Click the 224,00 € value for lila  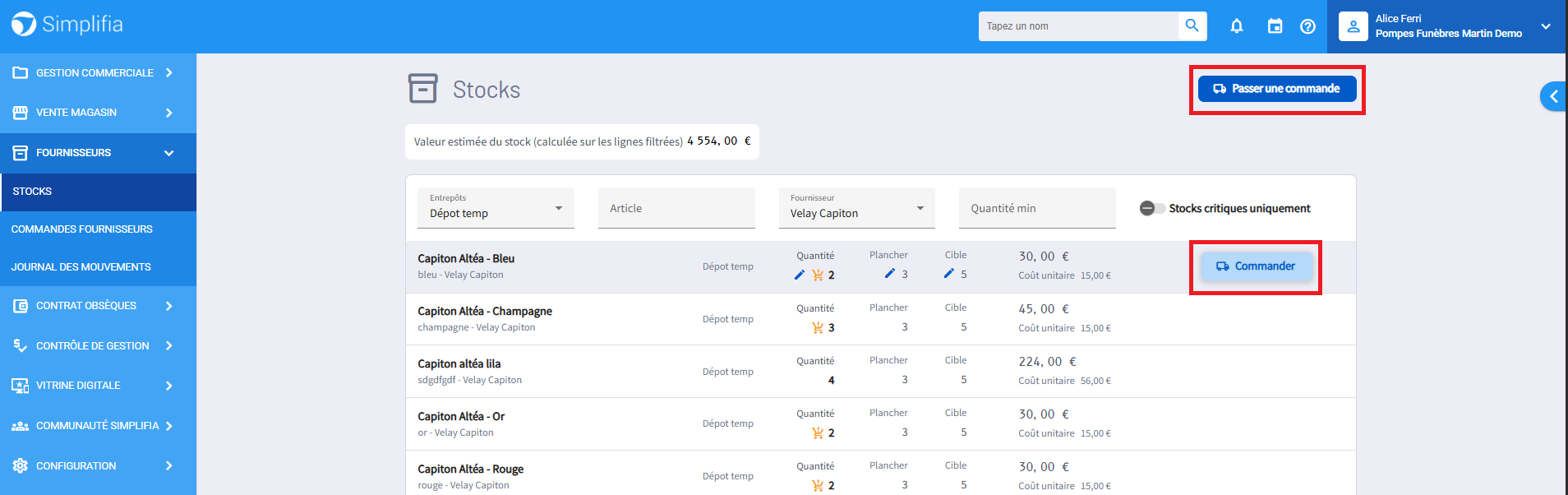pos(1048,362)
